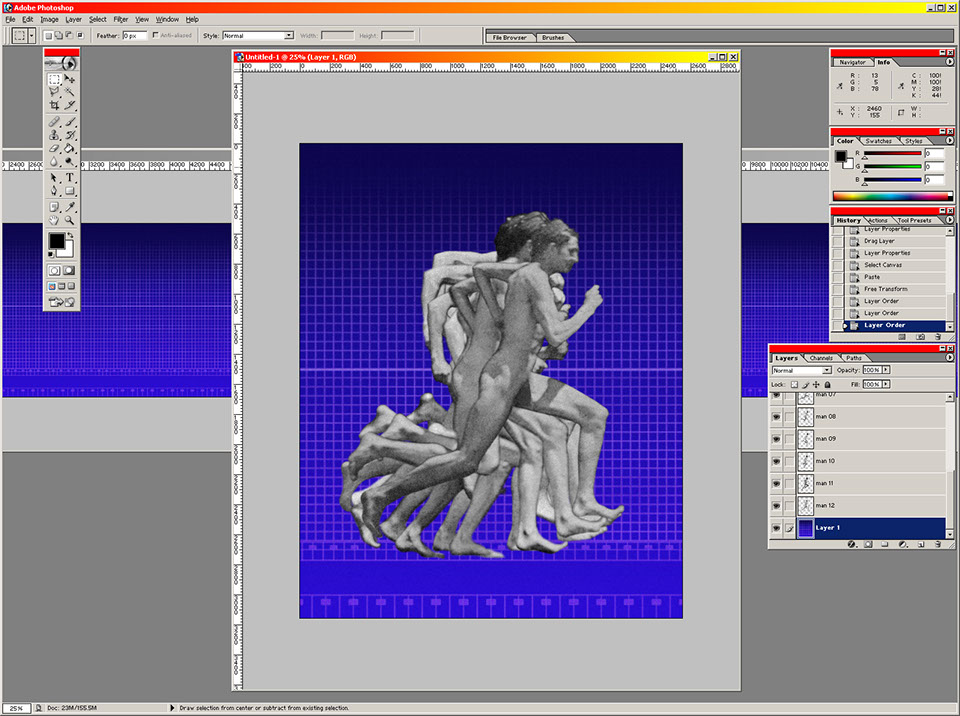Open the blend mode Normal dropdown
The height and width of the screenshot is (716, 960).
tap(801, 371)
